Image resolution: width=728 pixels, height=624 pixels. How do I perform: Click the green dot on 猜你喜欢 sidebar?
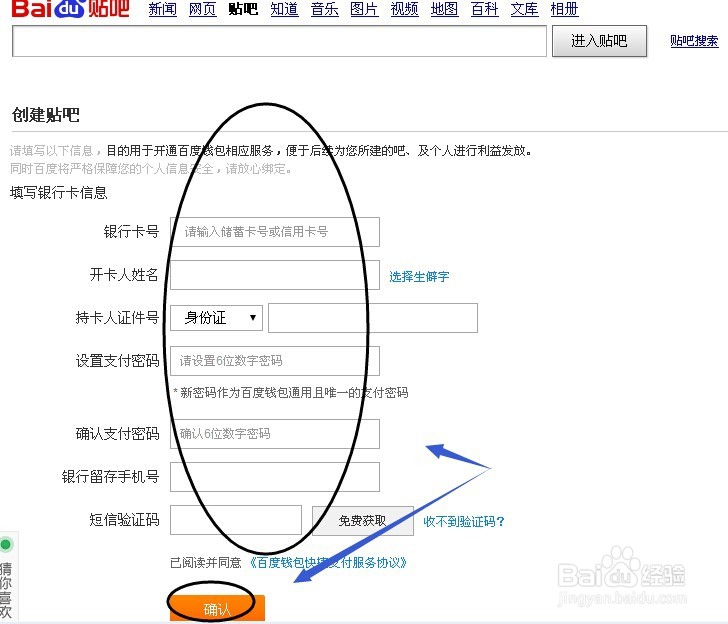[x=6, y=544]
